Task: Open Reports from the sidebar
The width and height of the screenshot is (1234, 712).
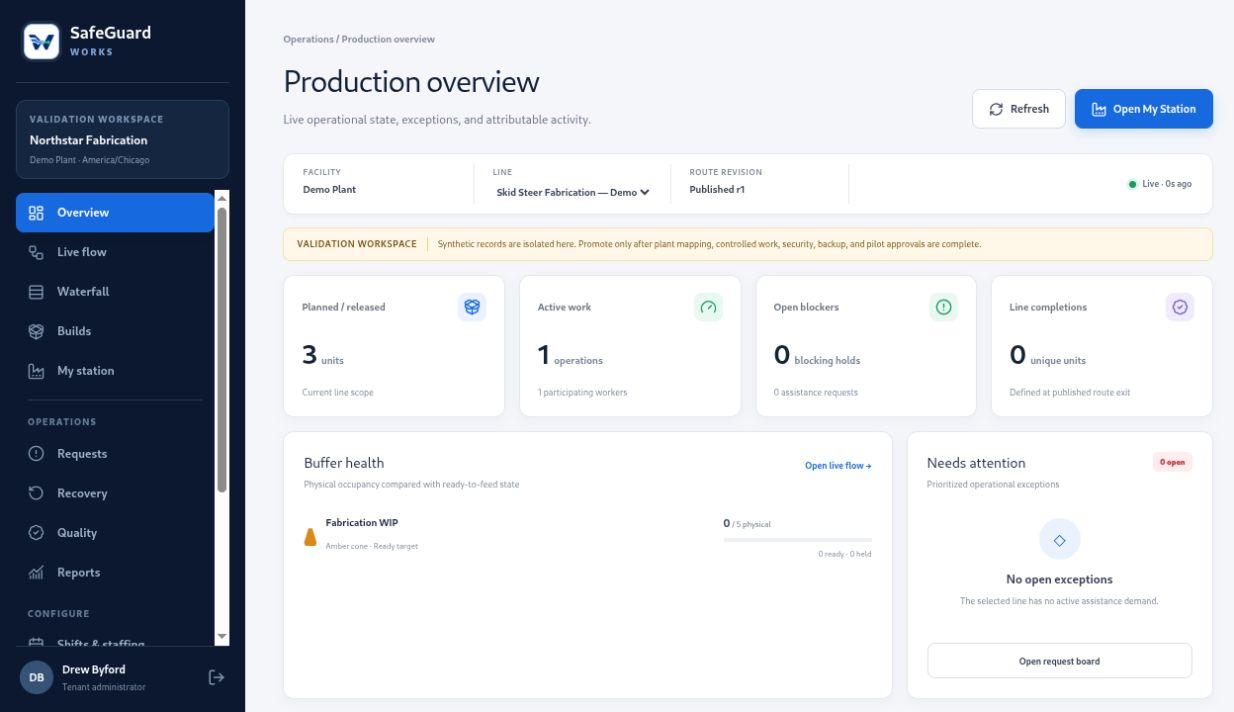Action: (x=115, y=573)
